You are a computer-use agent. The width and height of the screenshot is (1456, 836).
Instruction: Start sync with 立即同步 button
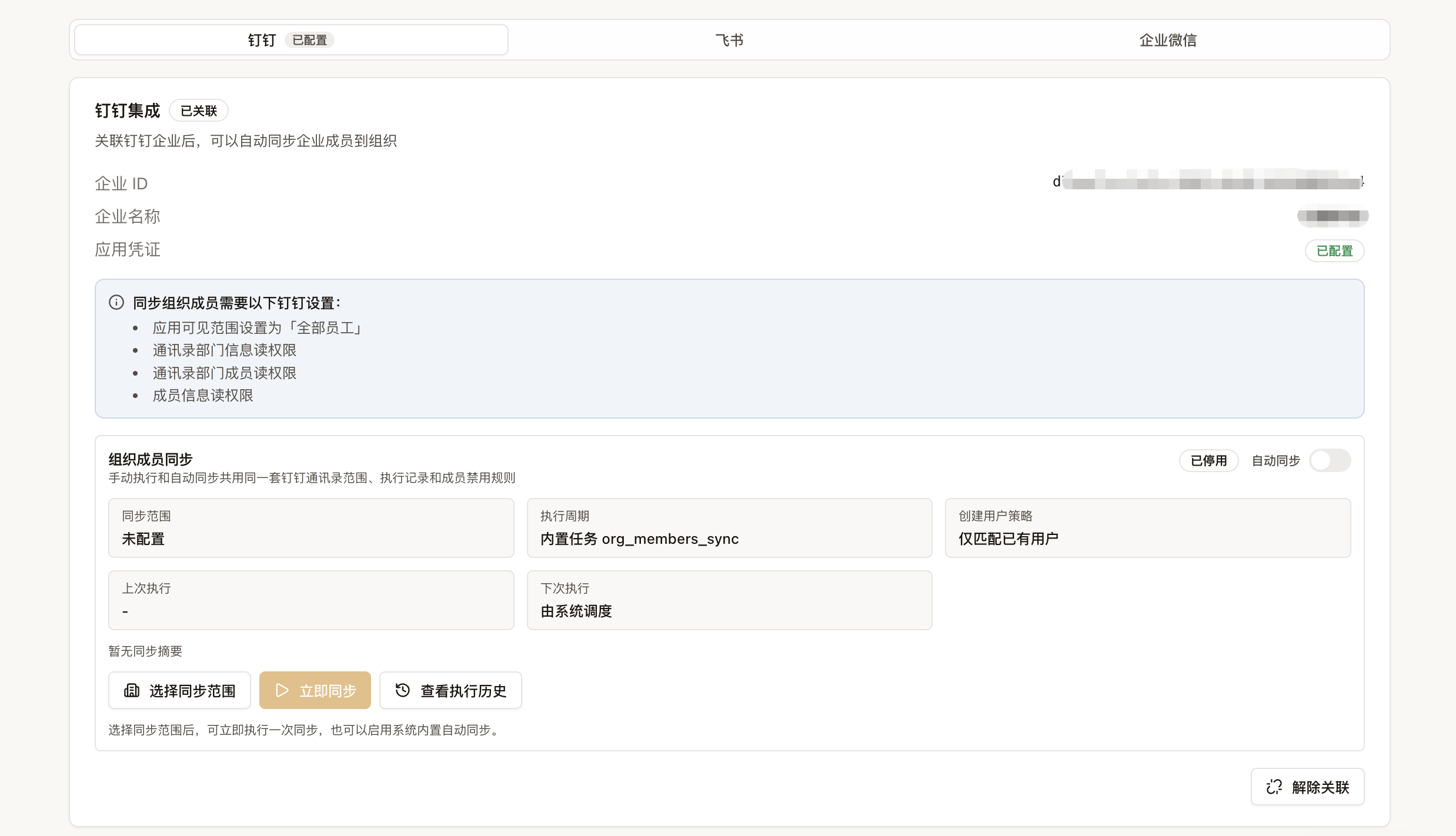[315, 690]
